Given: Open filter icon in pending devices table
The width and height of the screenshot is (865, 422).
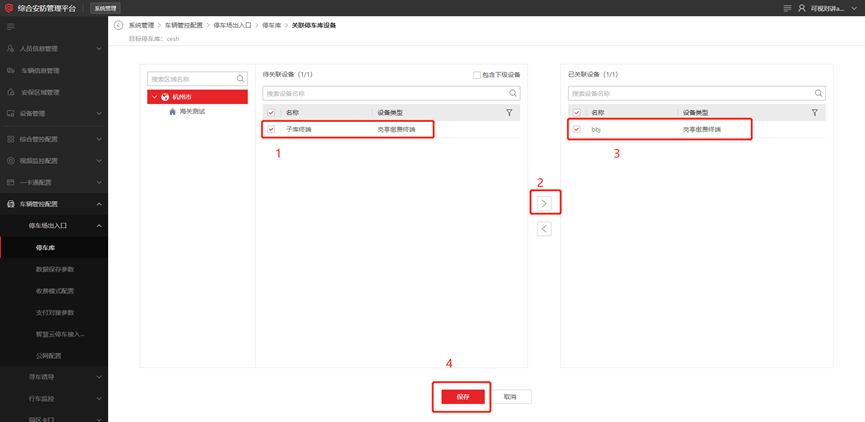Looking at the screenshot, I should click(x=509, y=113).
